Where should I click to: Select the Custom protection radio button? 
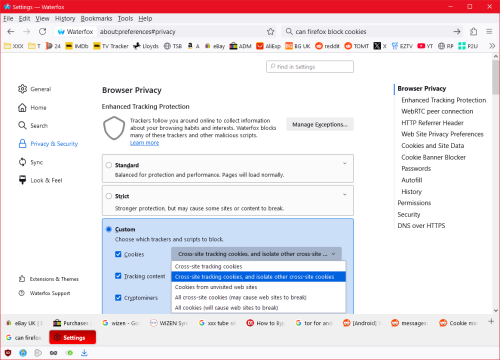click(x=109, y=229)
